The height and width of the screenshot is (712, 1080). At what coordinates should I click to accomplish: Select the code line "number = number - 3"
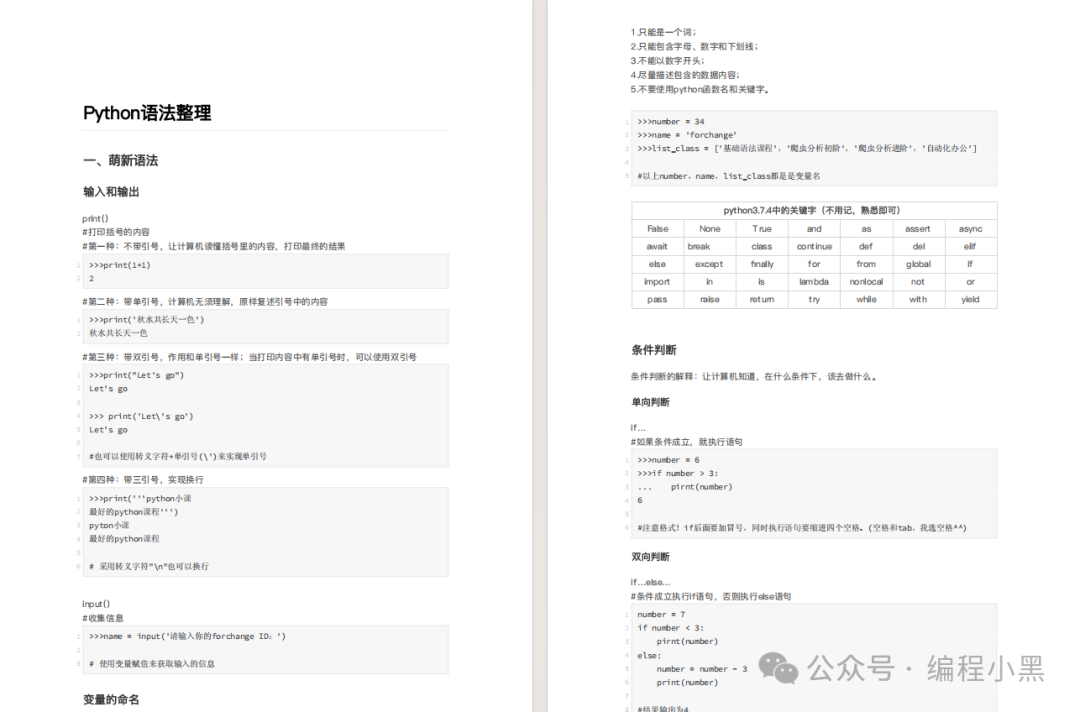(702, 669)
